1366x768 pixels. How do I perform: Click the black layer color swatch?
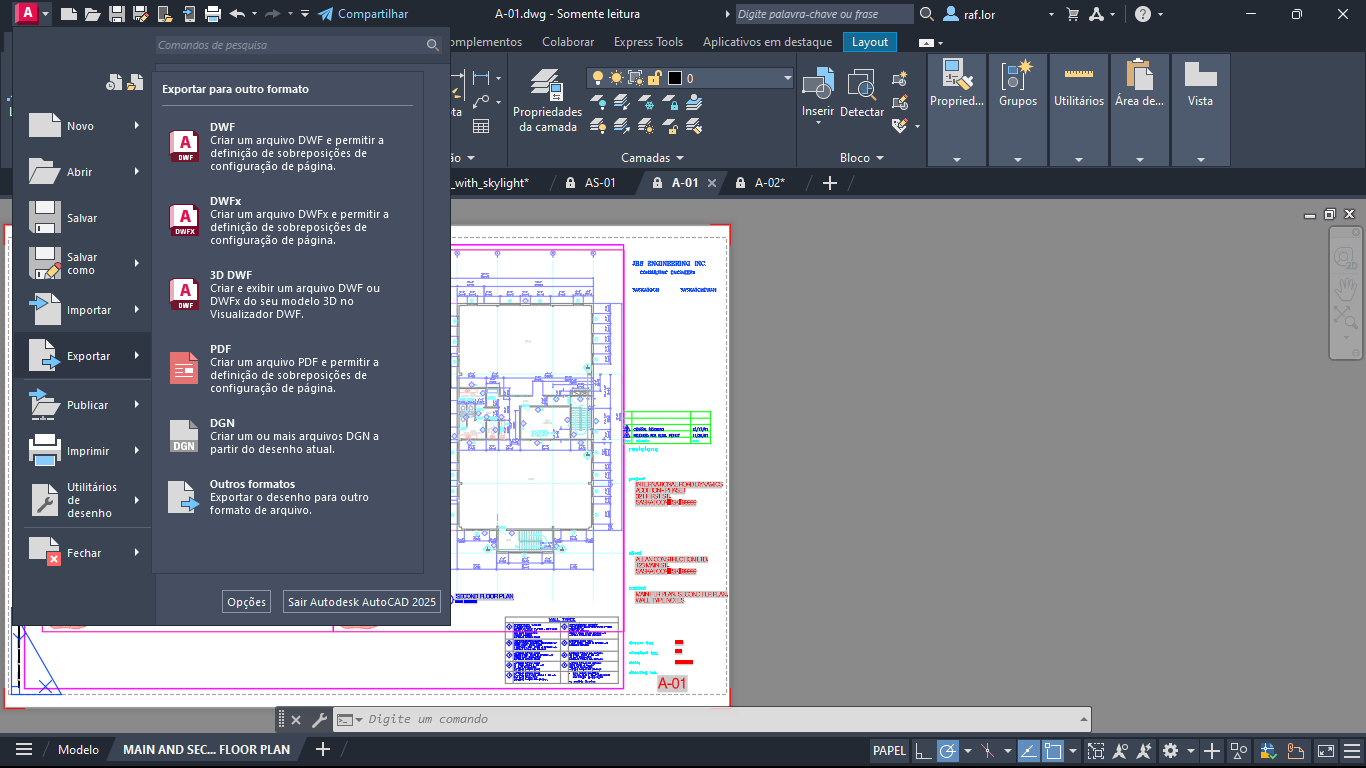point(675,78)
